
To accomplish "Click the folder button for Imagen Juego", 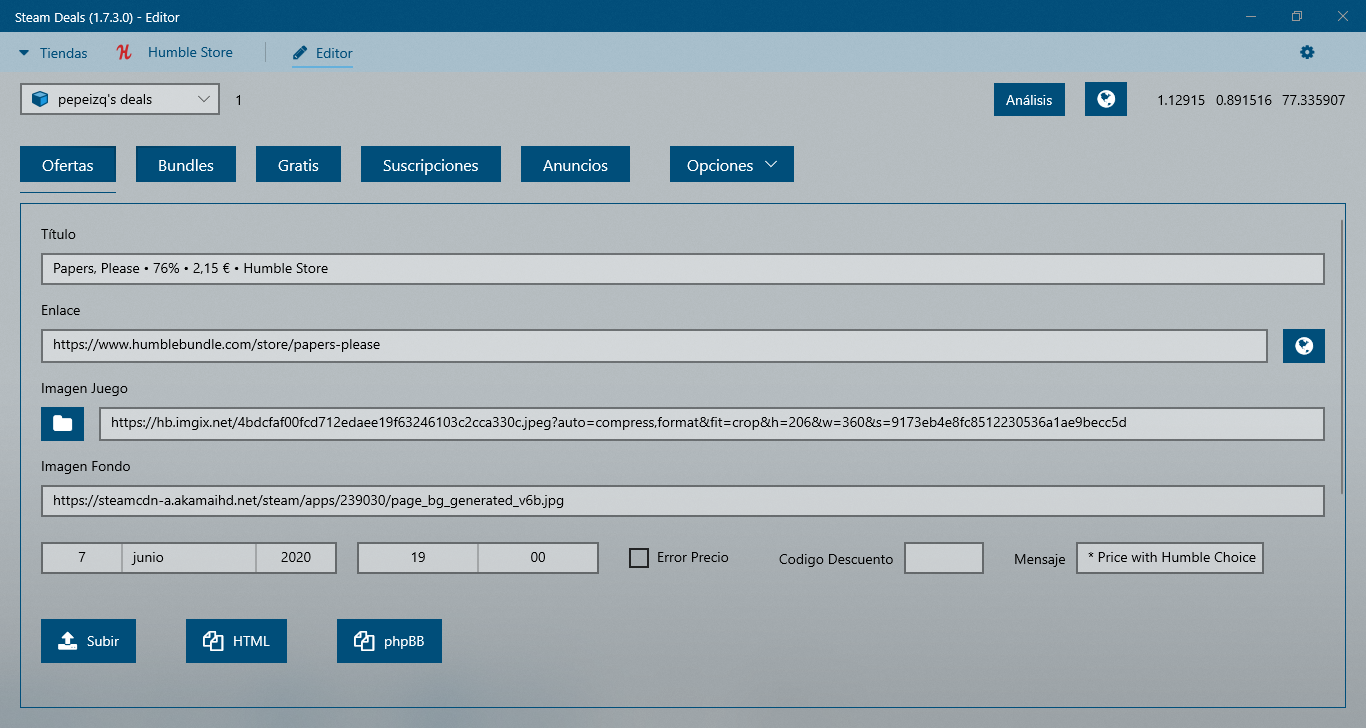I will (62, 423).
